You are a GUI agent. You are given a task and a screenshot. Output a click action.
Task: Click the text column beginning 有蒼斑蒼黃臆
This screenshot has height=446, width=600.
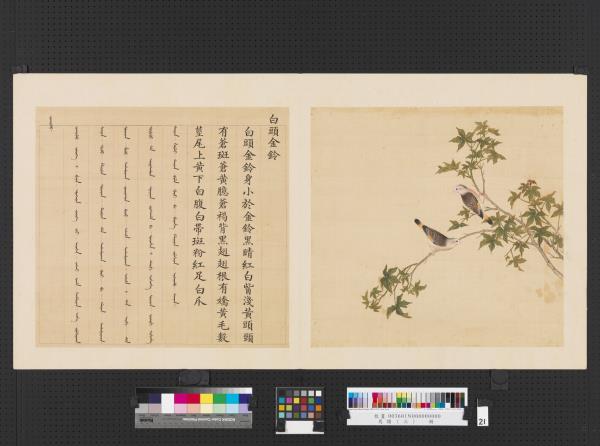point(223,235)
